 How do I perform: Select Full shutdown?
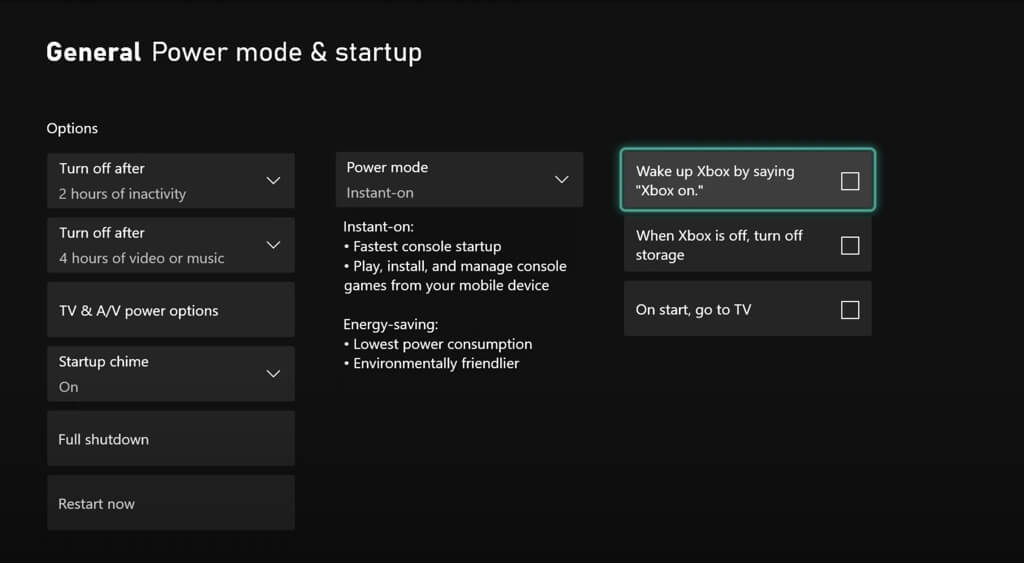pos(170,439)
